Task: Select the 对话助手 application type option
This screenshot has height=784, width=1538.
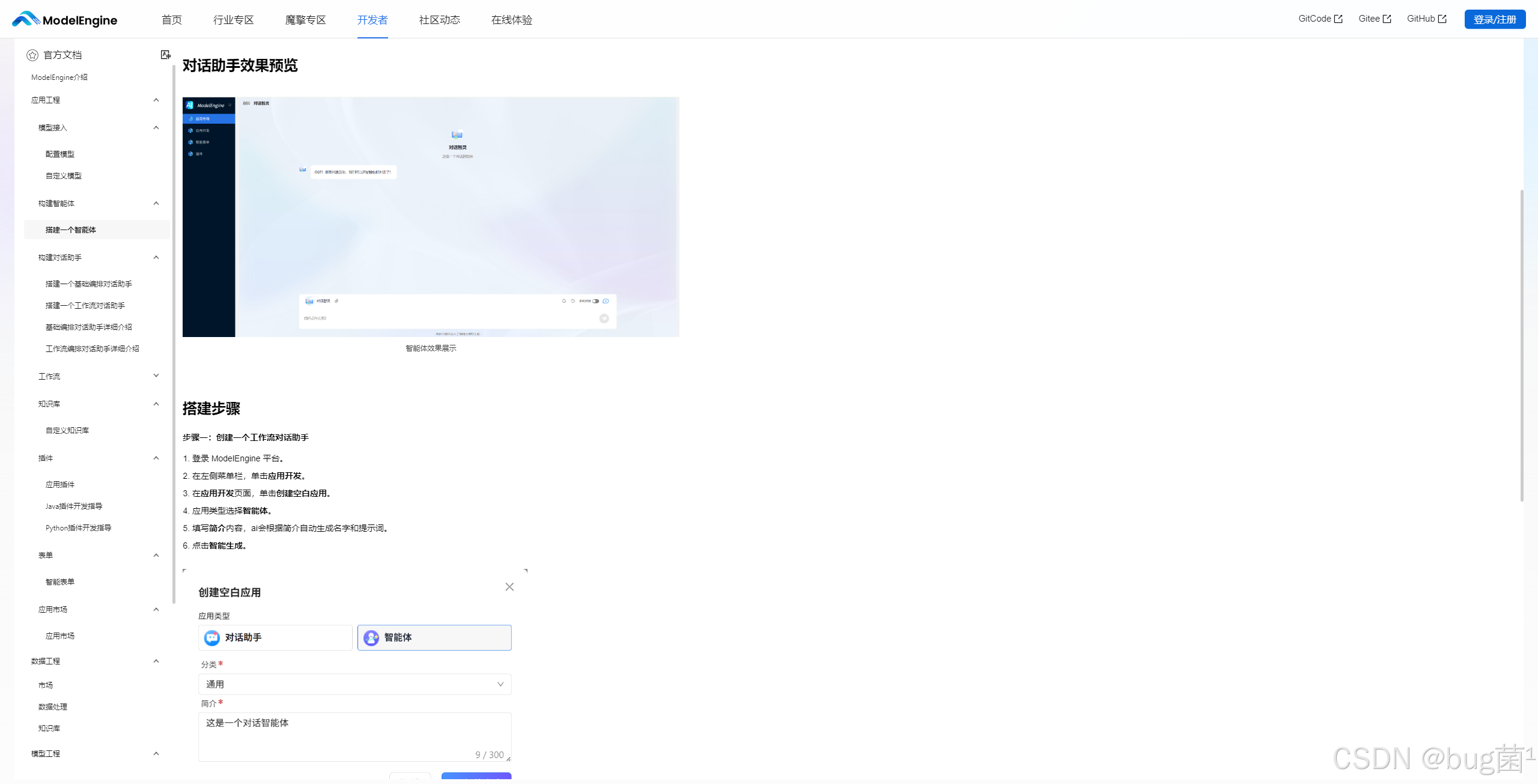Action: point(275,637)
